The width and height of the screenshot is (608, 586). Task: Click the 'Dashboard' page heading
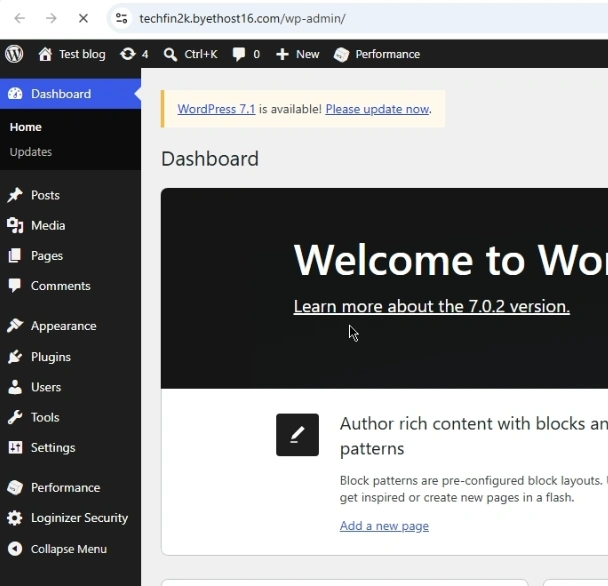click(x=210, y=159)
